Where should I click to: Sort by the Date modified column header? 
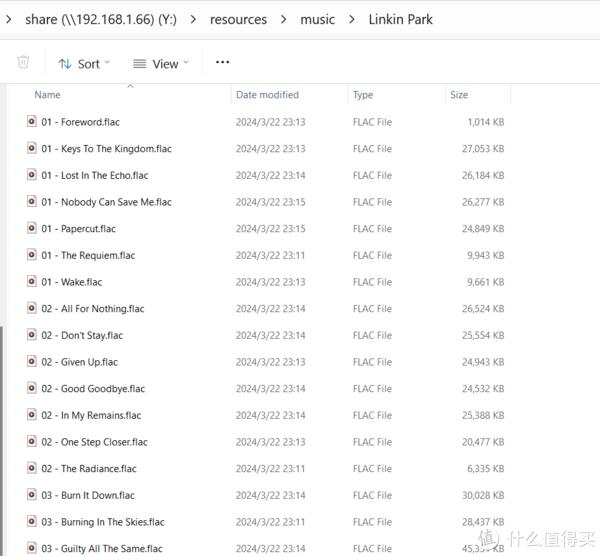point(267,95)
